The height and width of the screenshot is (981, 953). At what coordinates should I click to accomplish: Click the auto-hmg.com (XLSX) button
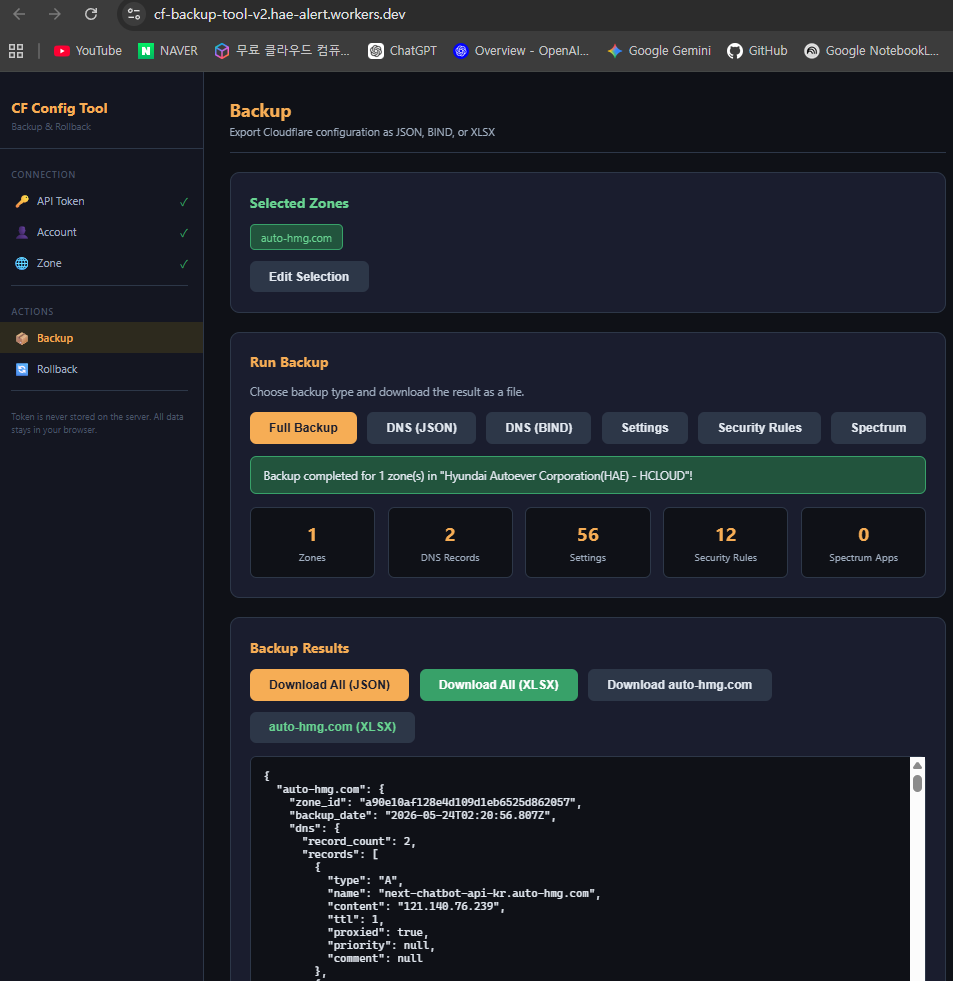(332, 727)
